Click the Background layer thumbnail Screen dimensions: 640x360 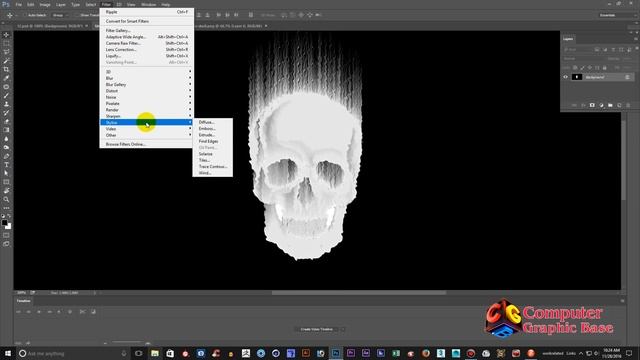click(x=577, y=77)
